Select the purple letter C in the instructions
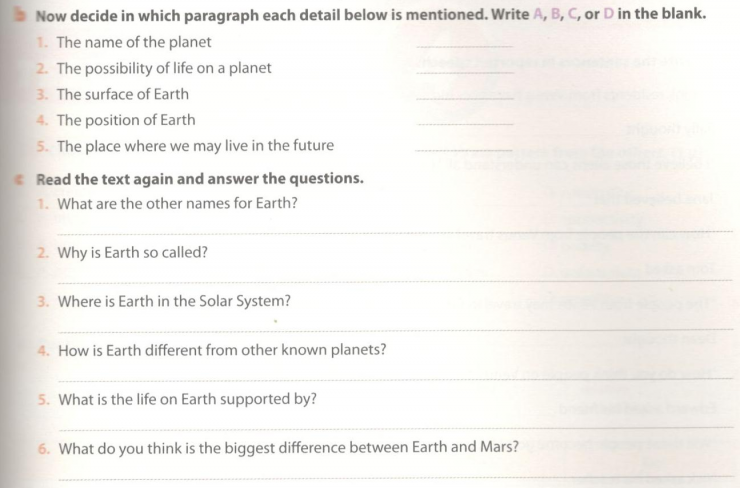The width and height of the screenshot is (740, 488). [x=572, y=14]
